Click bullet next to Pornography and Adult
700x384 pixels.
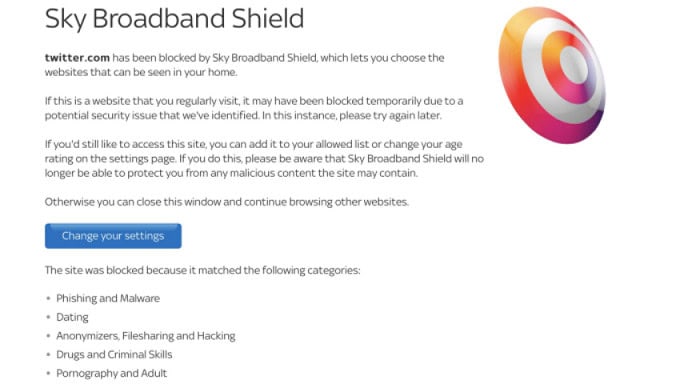point(48,373)
